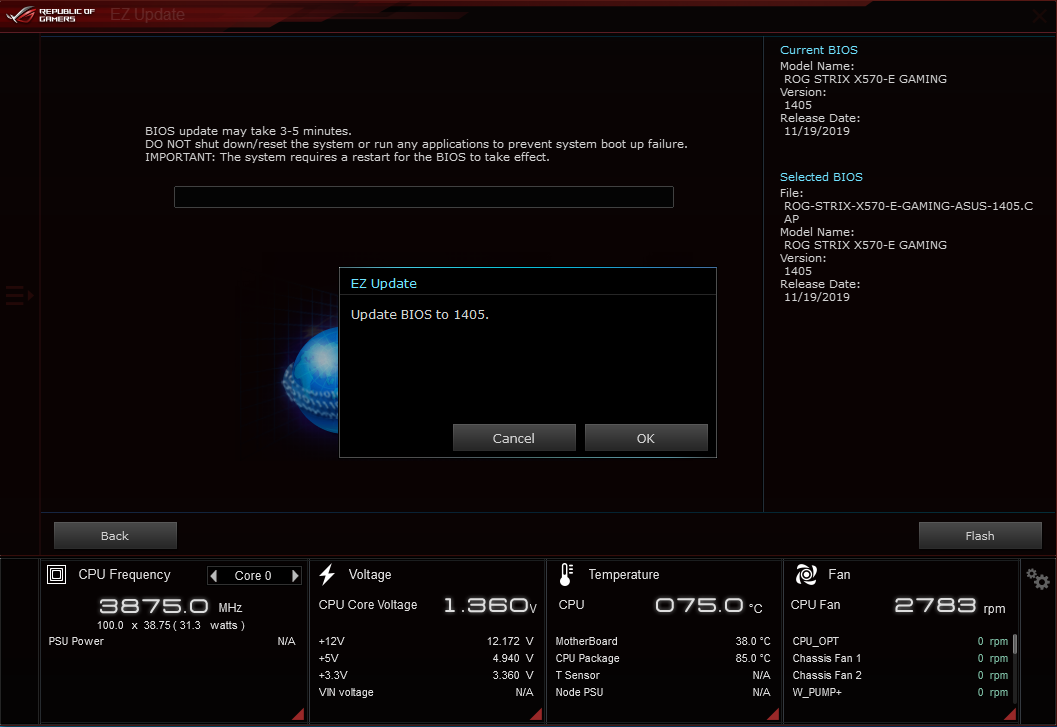Click the Chassis Fan 1 row
This screenshot has height=727, width=1057.
900,658
